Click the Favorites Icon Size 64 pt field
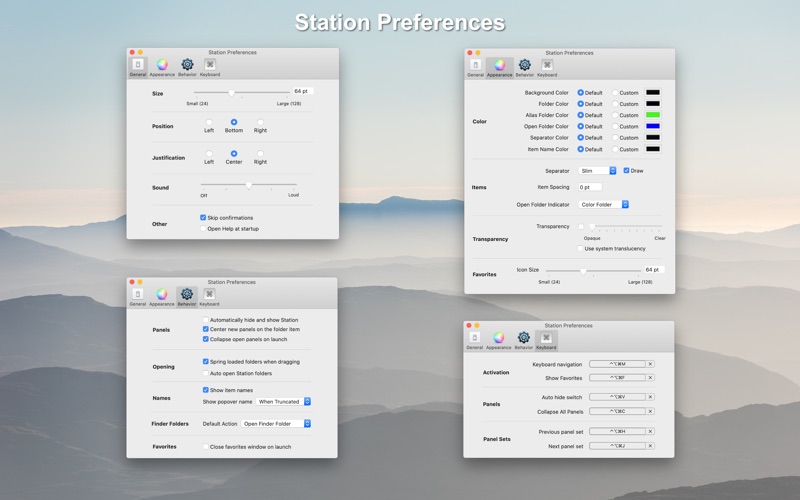 654,269
